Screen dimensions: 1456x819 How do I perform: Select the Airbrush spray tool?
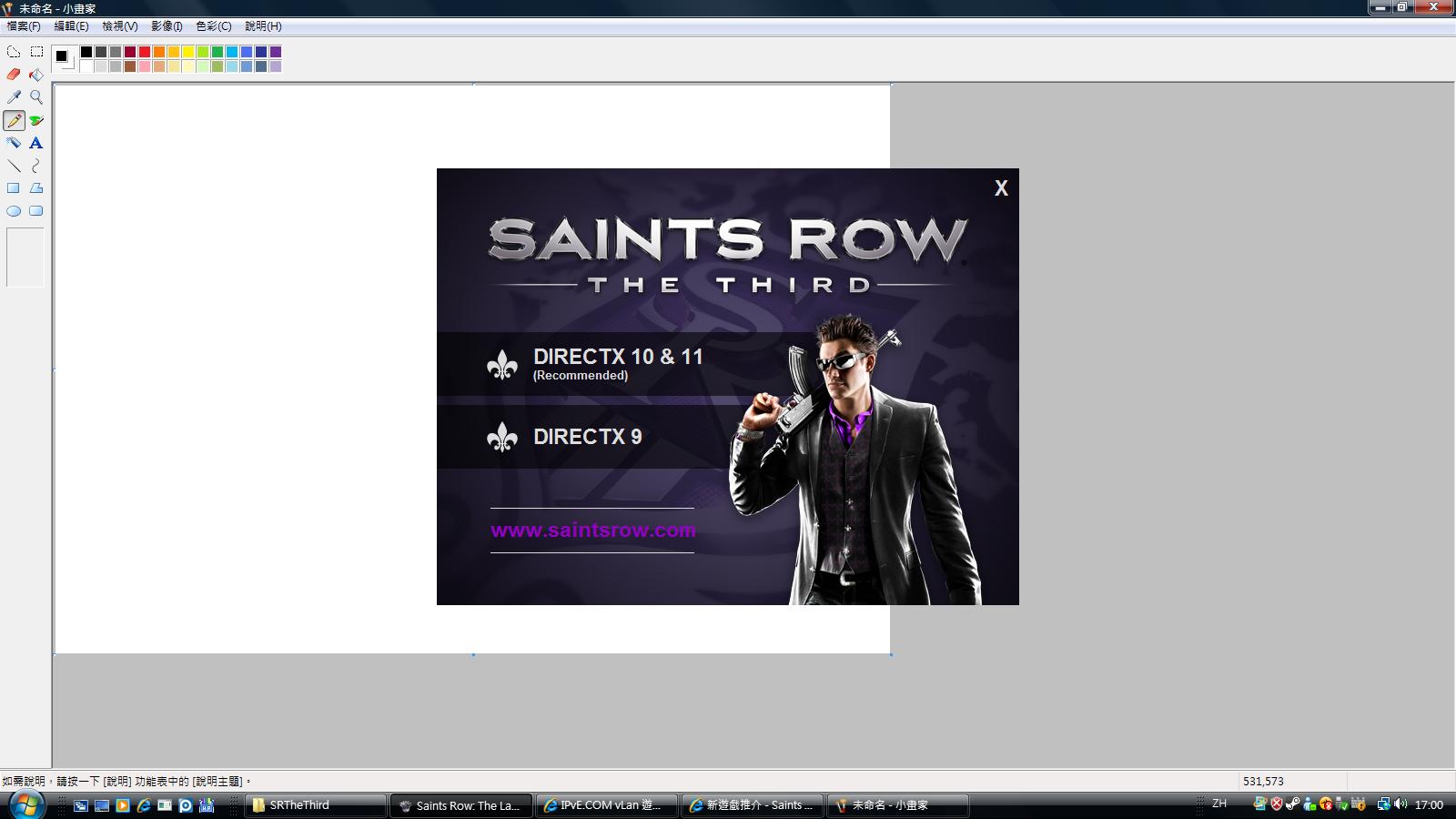click(14, 143)
